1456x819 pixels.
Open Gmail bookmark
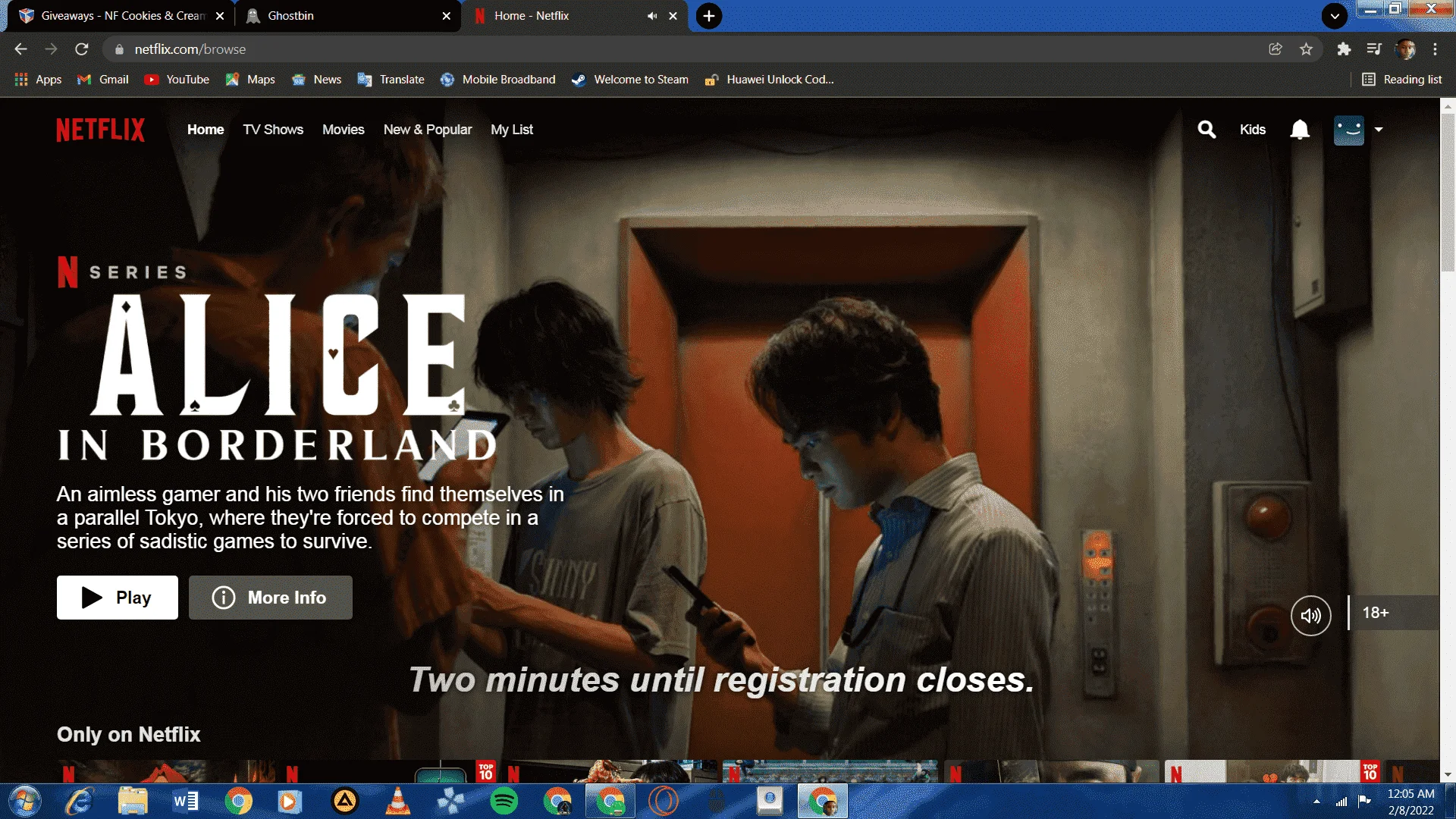tap(103, 80)
